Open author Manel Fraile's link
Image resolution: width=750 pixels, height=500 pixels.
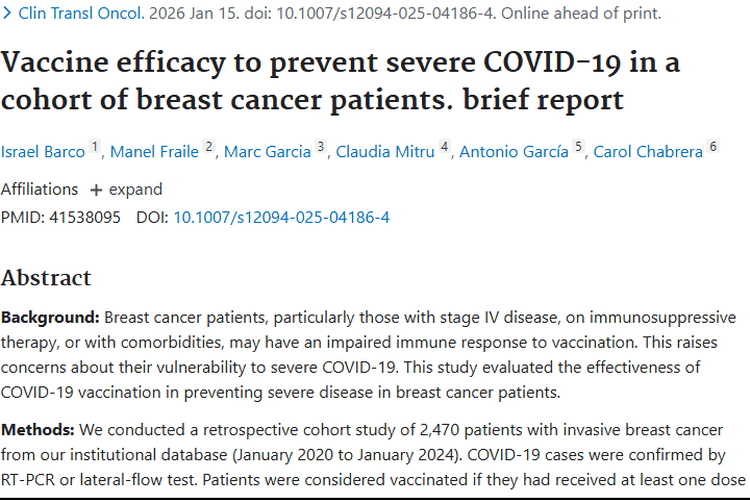click(x=156, y=152)
